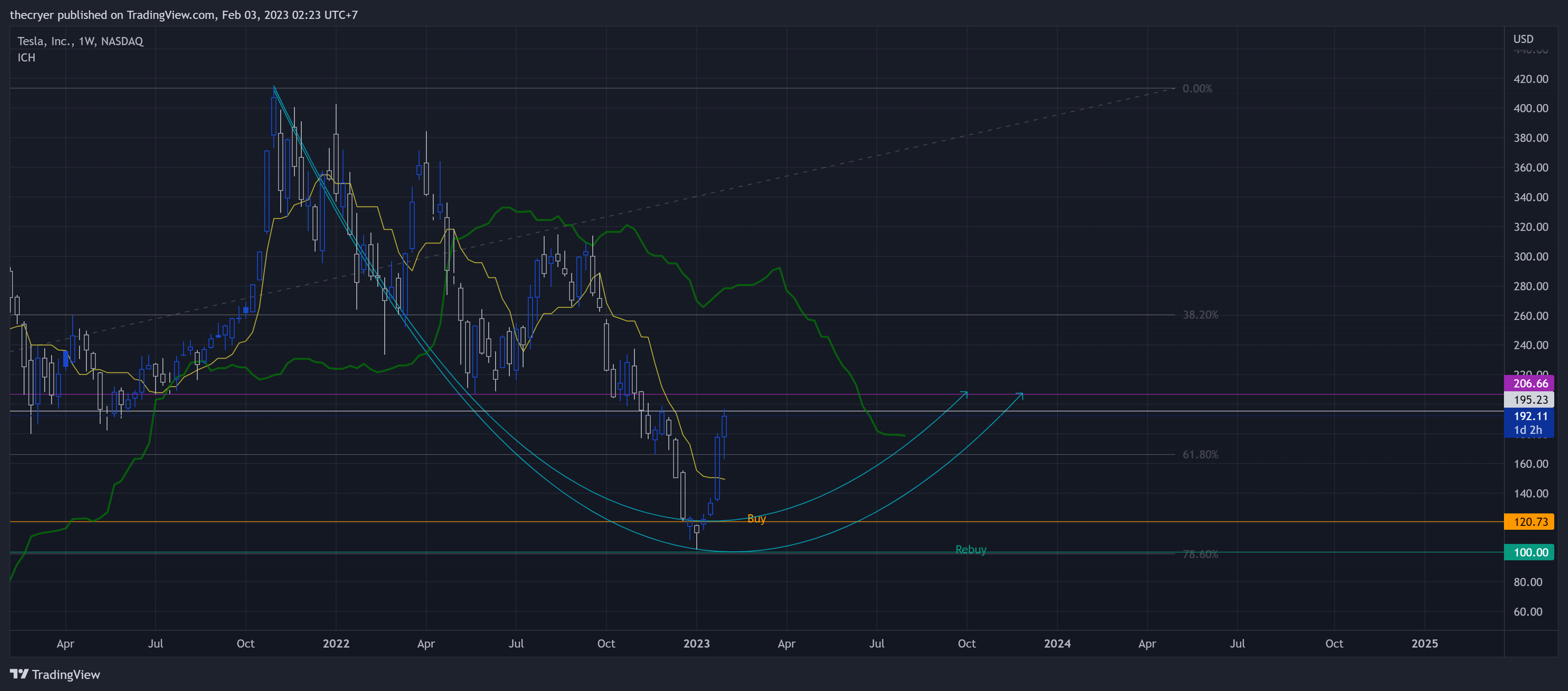Click the 'Tesla, Inc., 1W, NASDAQ' chart title
This screenshot has width=1568, height=691.
pyautogui.click(x=80, y=41)
